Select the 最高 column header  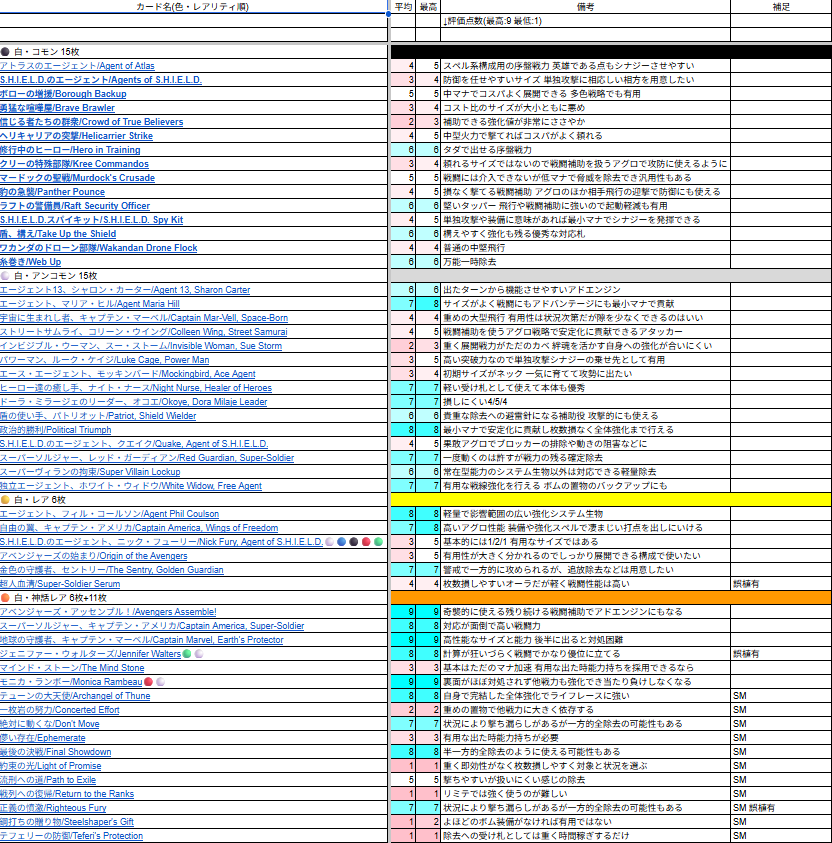point(428,6)
